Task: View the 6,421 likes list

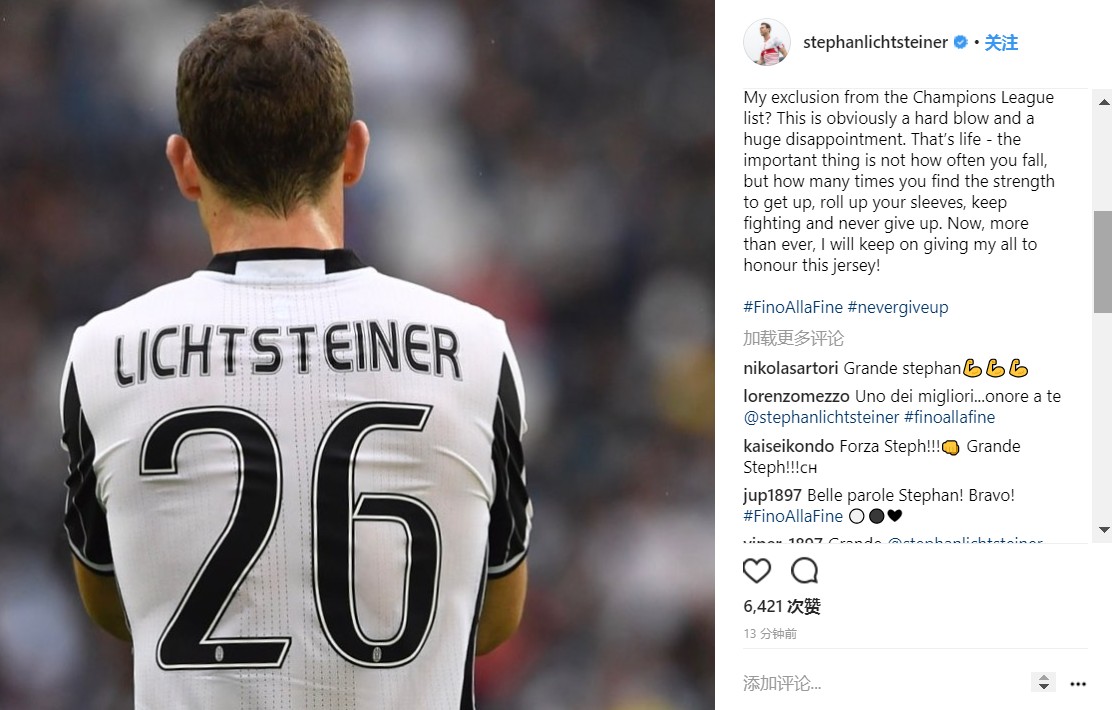Action: pyautogui.click(x=782, y=606)
